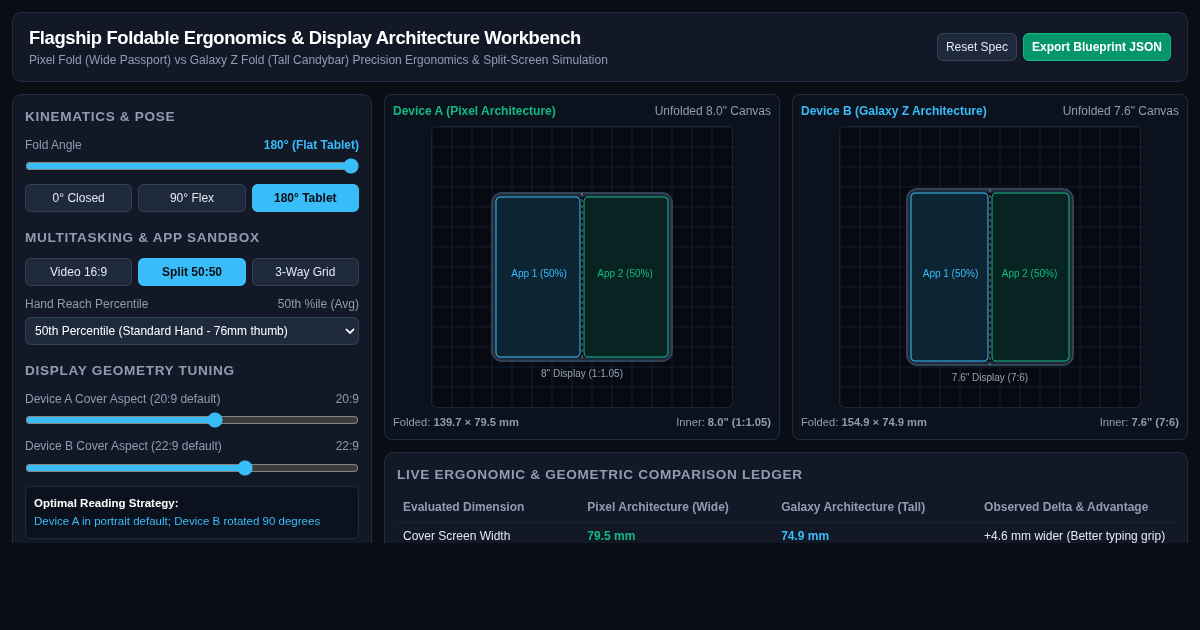
Task: Switch sandbox to Video 16:9
Action: (x=78, y=272)
